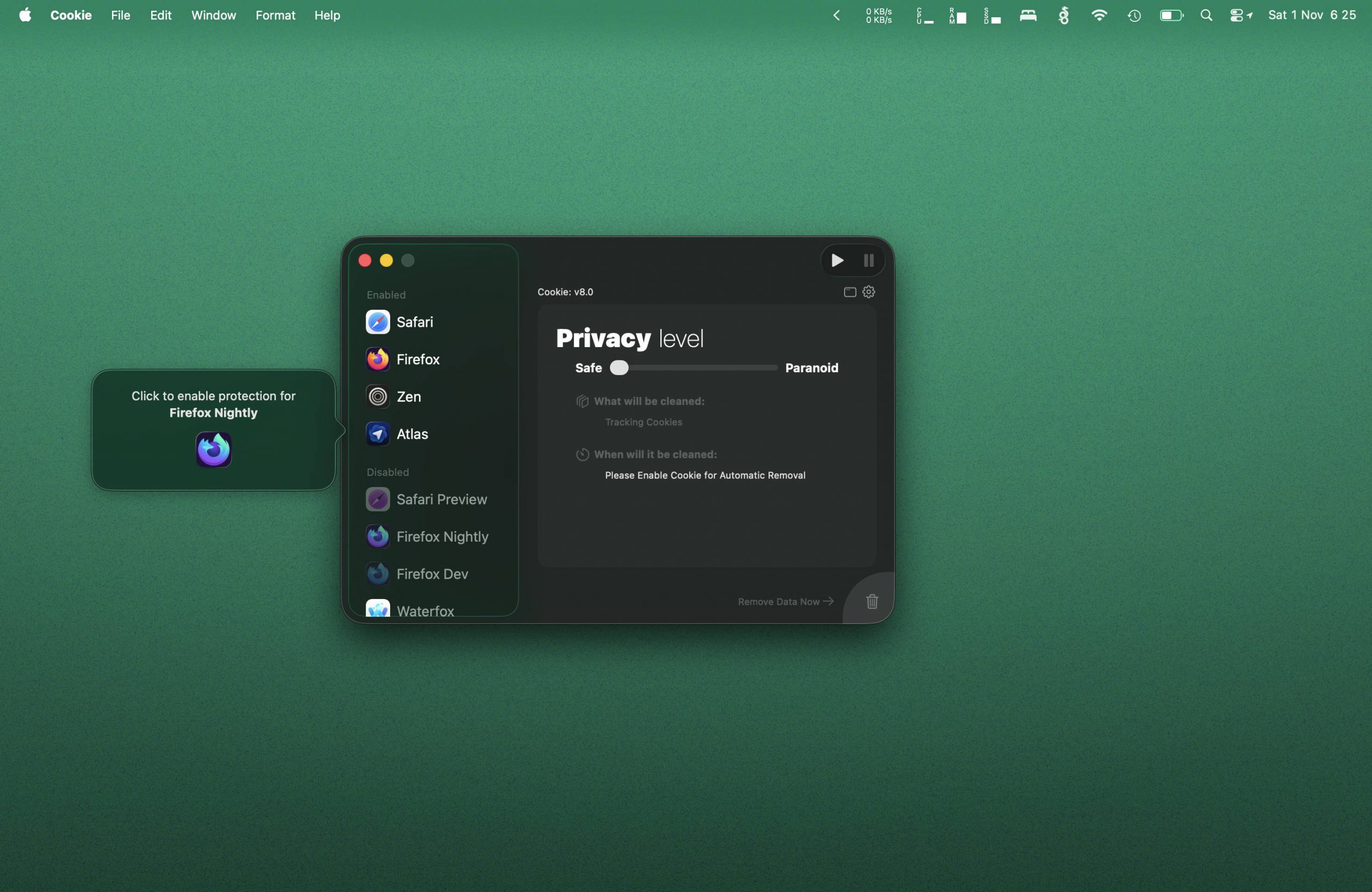Enable protection for Waterfox

[425, 610]
